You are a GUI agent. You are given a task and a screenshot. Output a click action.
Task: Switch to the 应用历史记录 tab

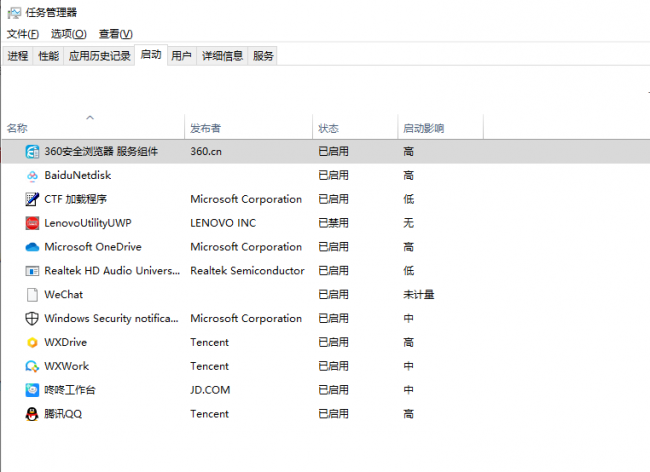pos(99,56)
